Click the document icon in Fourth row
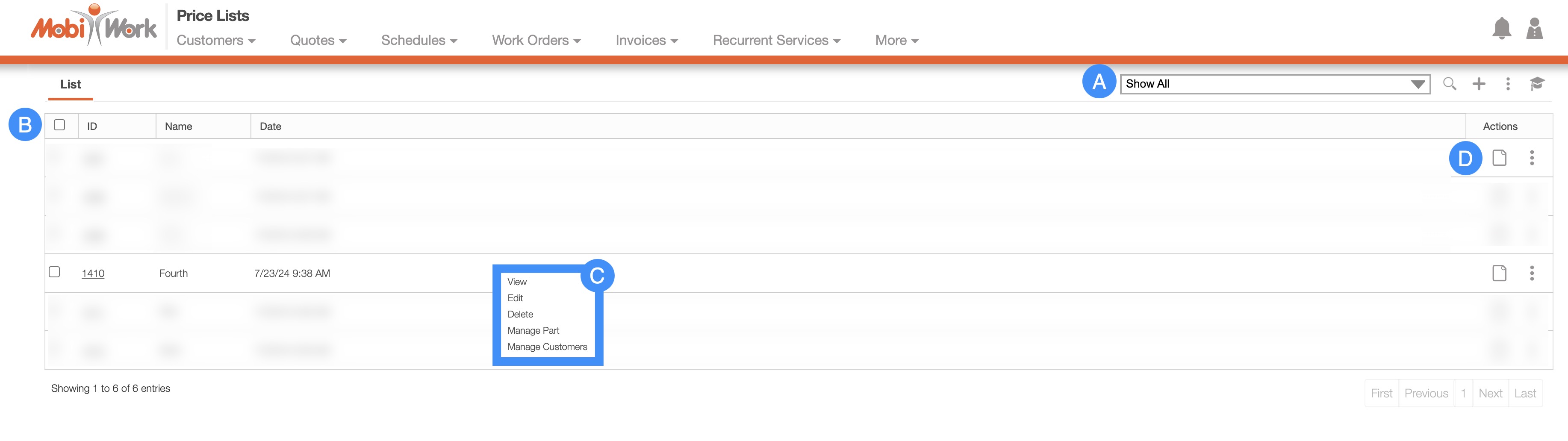This screenshot has width=1568, height=441. click(x=1499, y=273)
